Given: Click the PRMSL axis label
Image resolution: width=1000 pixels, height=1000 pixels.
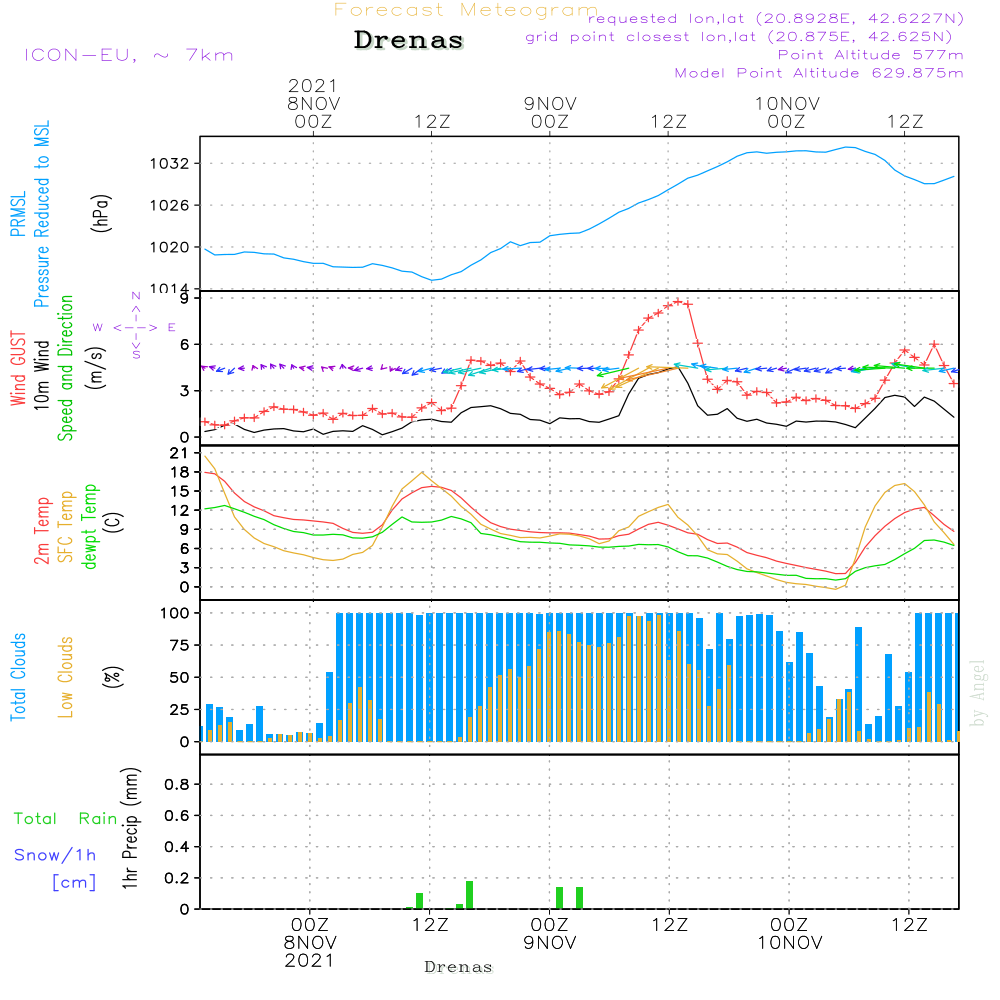Looking at the screenshot, I should pyautogui.click(x=18, y=212).
